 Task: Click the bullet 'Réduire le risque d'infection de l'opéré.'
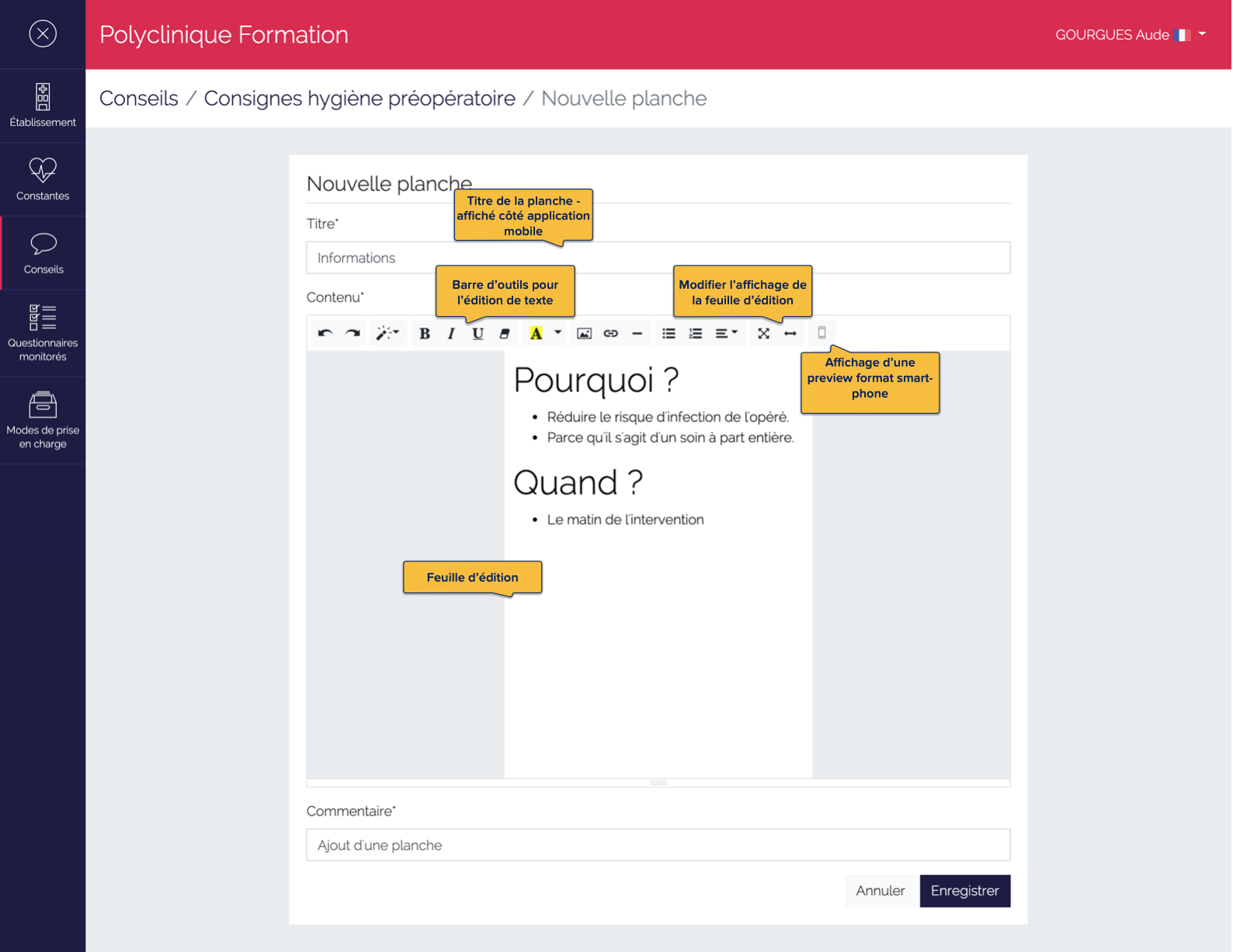[668, 417]
